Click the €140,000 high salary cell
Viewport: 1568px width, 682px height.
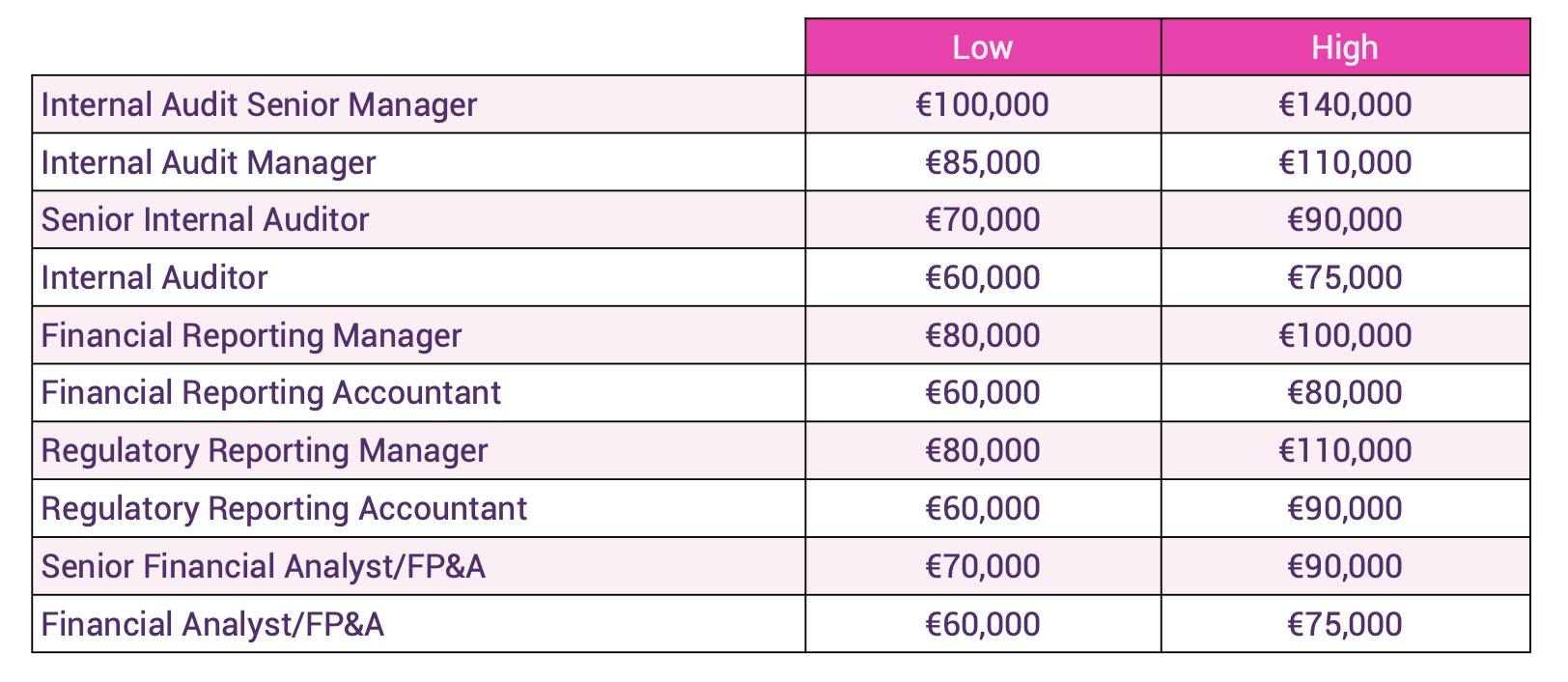click(x=1345, y=104)
